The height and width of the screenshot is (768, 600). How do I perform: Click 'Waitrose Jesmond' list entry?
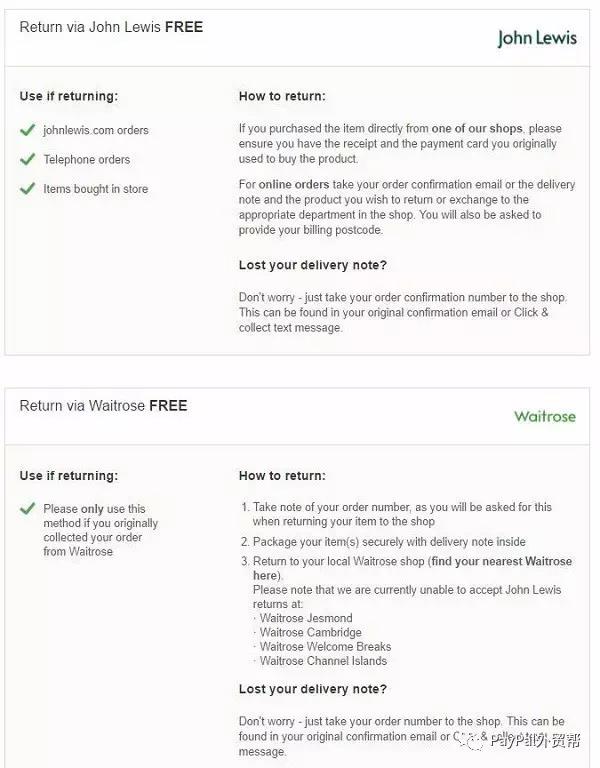point(306,618)
